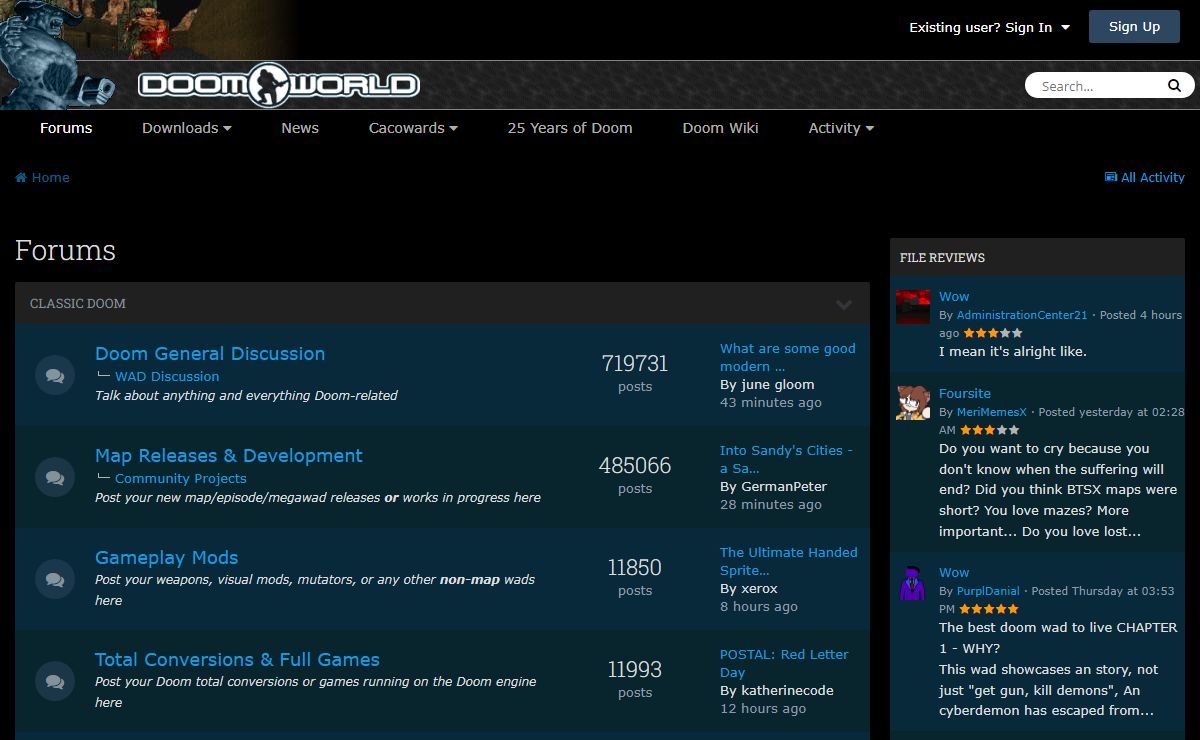This screenshot has height=740, width=1200.
Task: Open 'Wow' review by PurplDanial
Action: [954, 572]
